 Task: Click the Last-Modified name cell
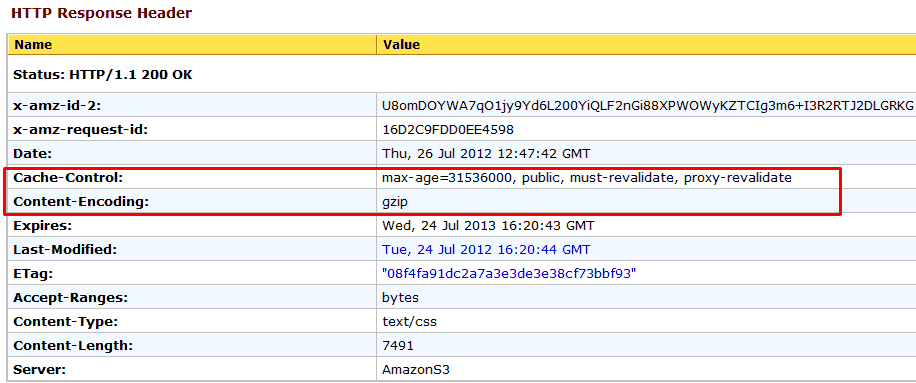[x=193, y=250]
